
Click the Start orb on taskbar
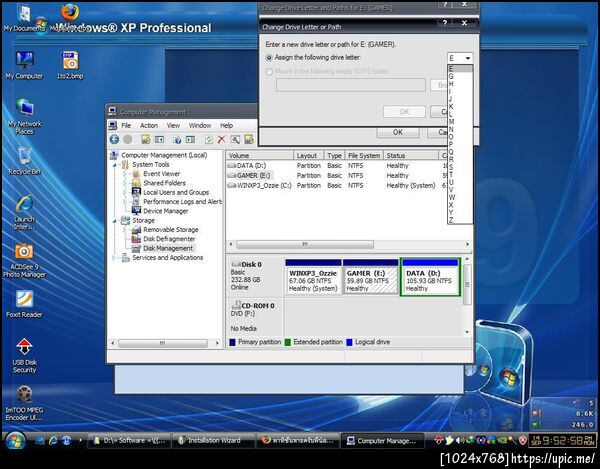pyautogui.click(x=15, y=441)
